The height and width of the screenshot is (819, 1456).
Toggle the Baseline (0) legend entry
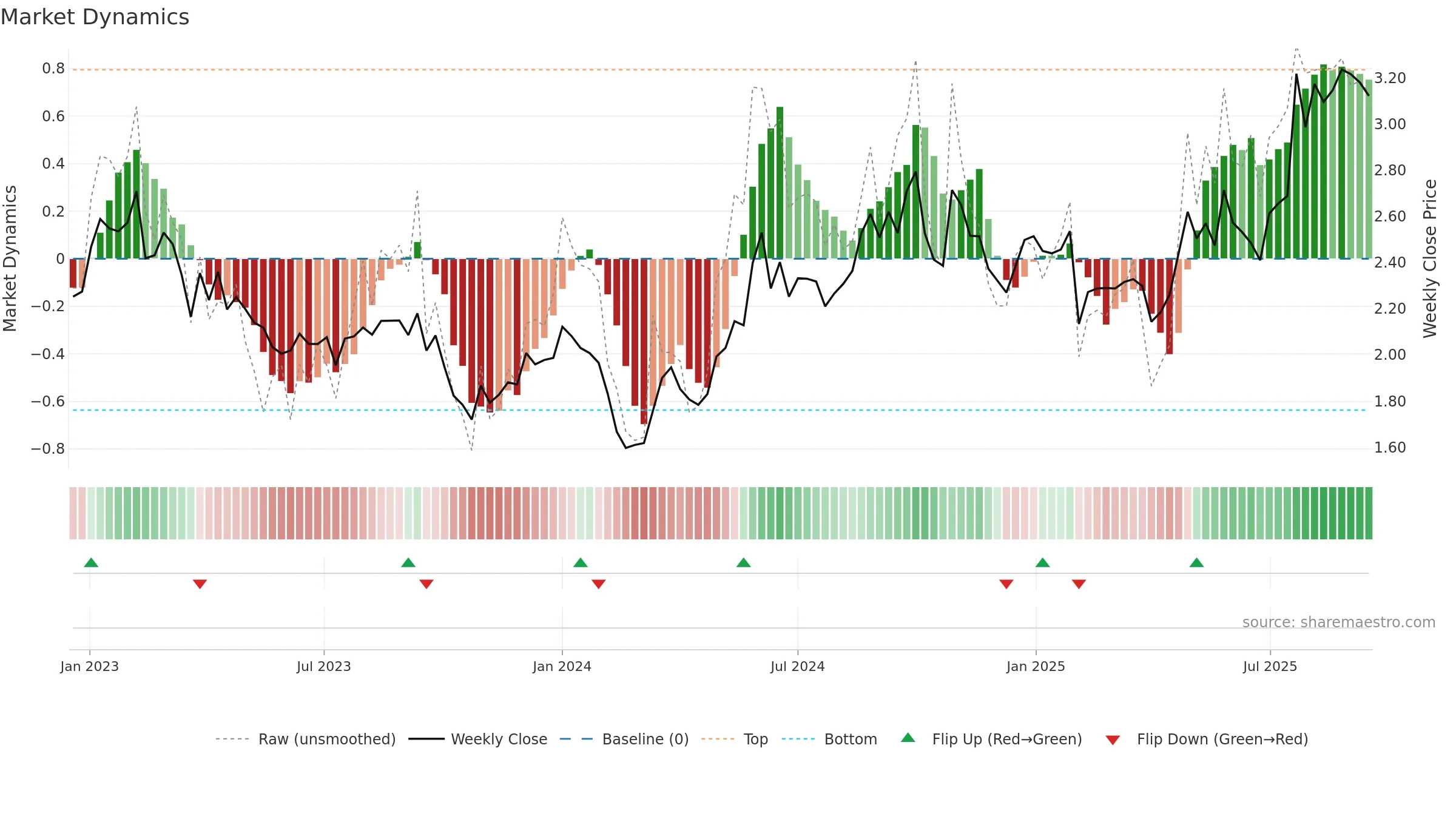[624, 739]
